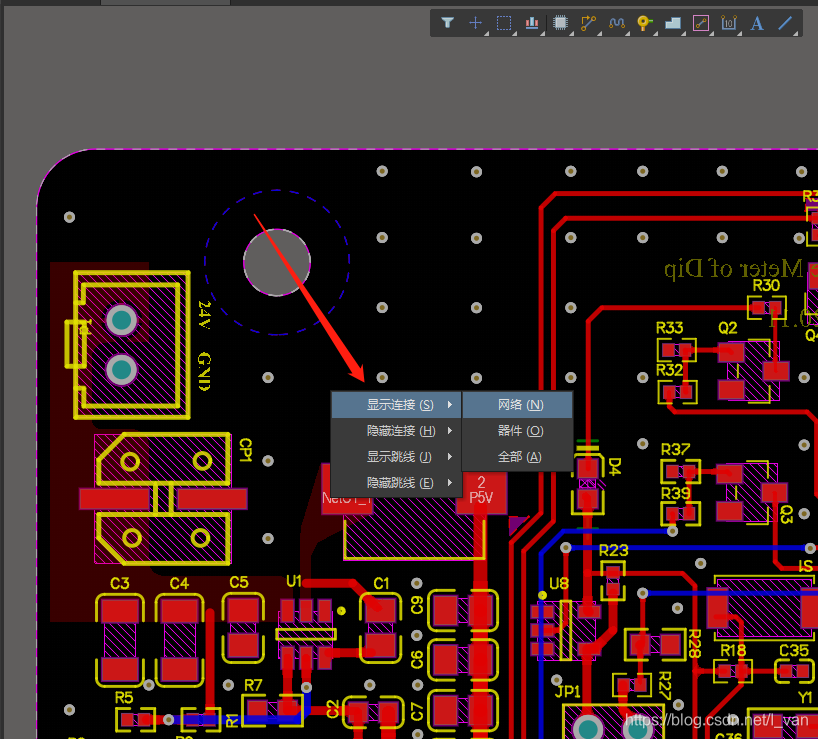This screenshot has width=818, height=739.
Task: Select designator Q3
Action: [x=787, y=514]
